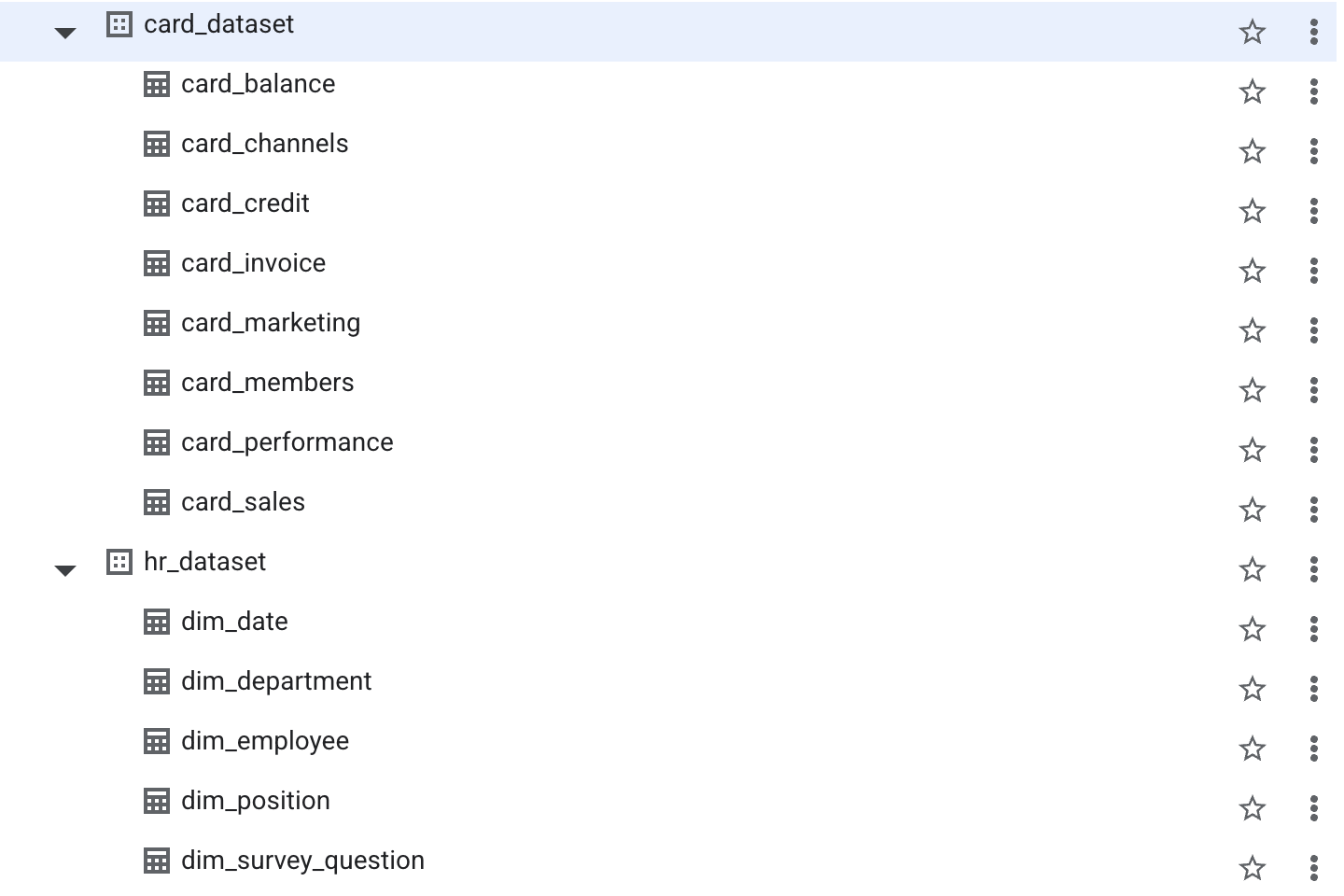This screenshot has width=1344, height=896.
Task: Star the card_balance table
Action: pyautogui.click(x=1253, y=91)
